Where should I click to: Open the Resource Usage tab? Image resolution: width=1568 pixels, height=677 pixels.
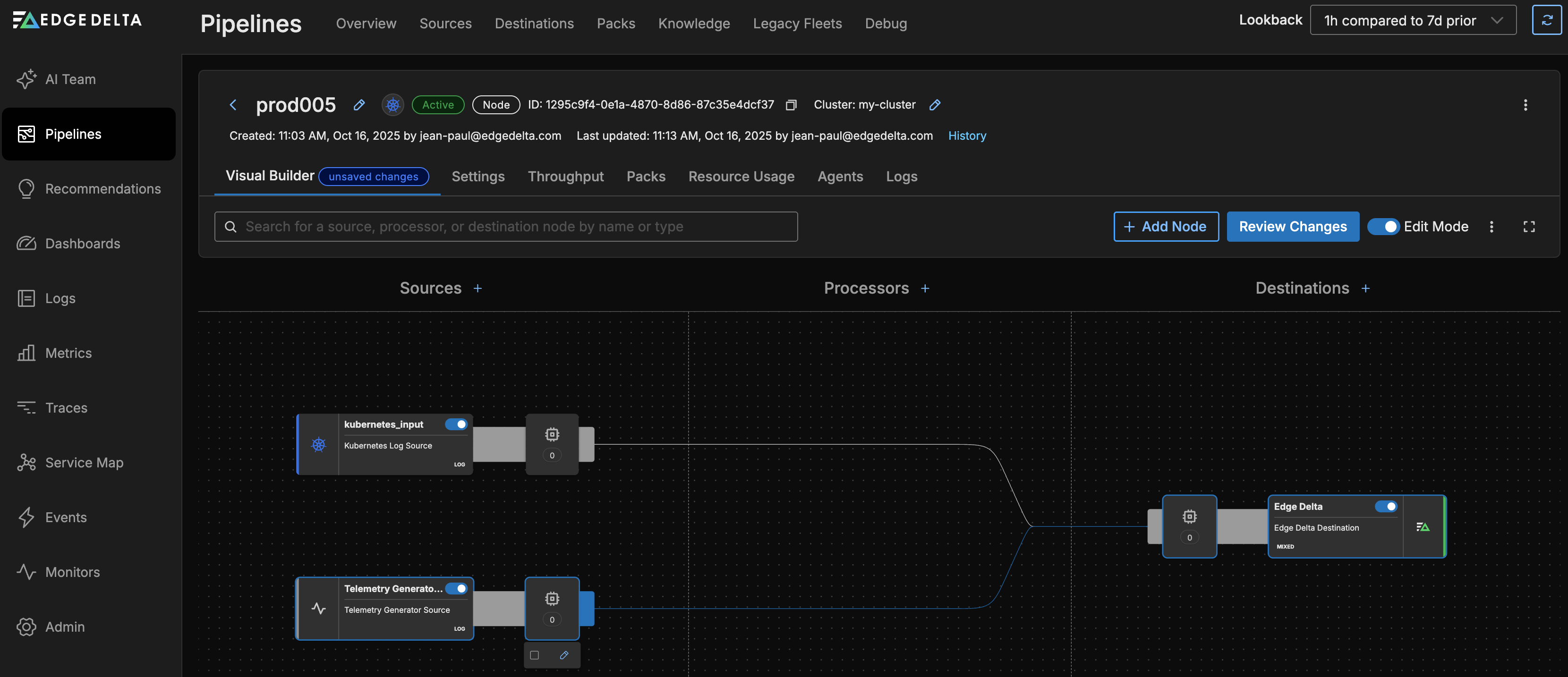[741, 177]
